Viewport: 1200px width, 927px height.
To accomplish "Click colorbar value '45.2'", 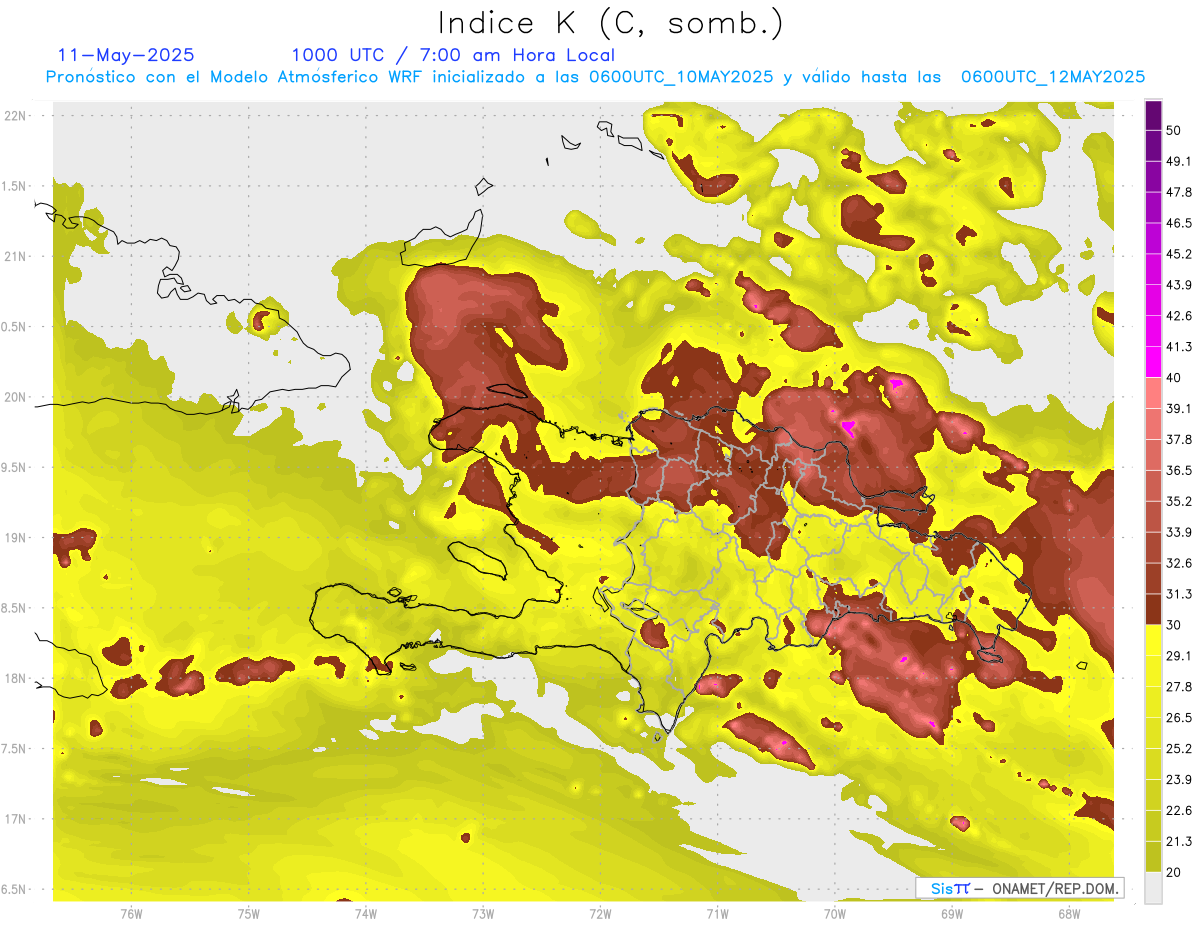I will (x=1179, y=254).
